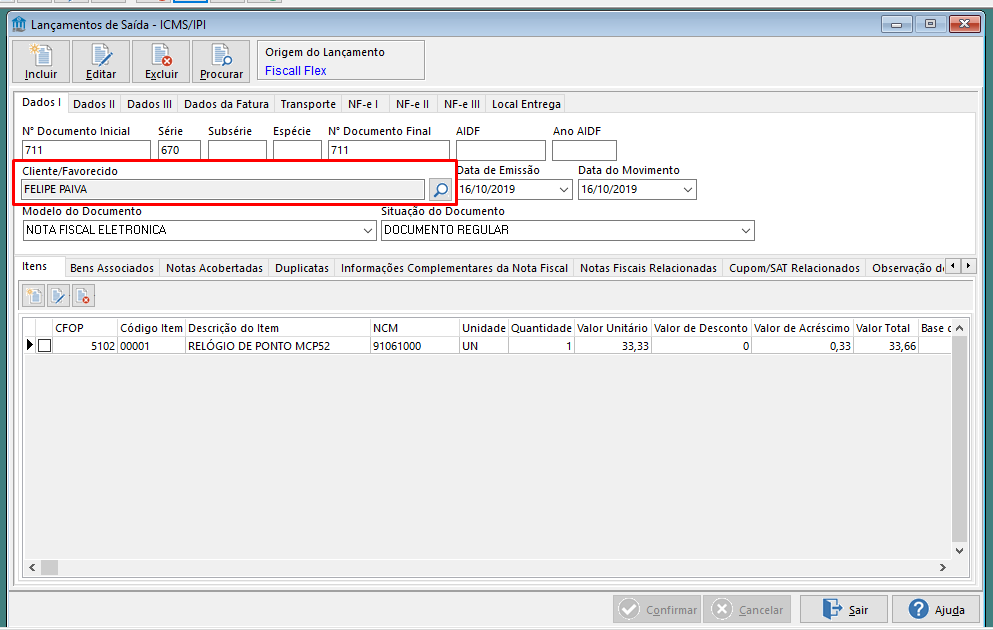The image size is (993, 630).
Task: Delete item icon in Itens toolbar
Action: [x=83, y=296]
